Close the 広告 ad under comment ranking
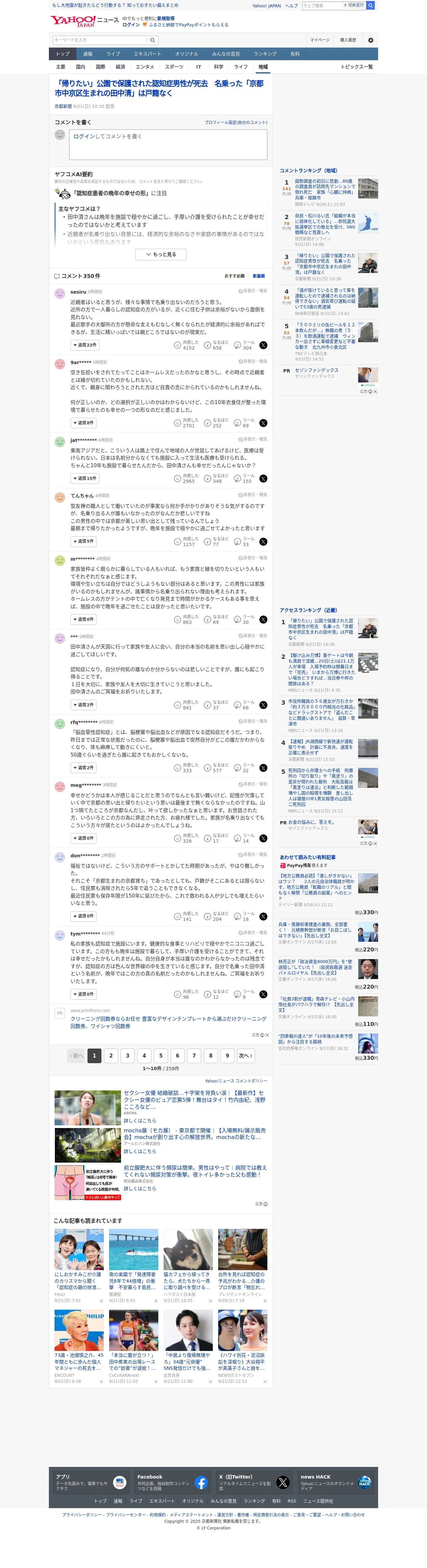This screenshot has width=427, height=1568. [x=375, y=391]
